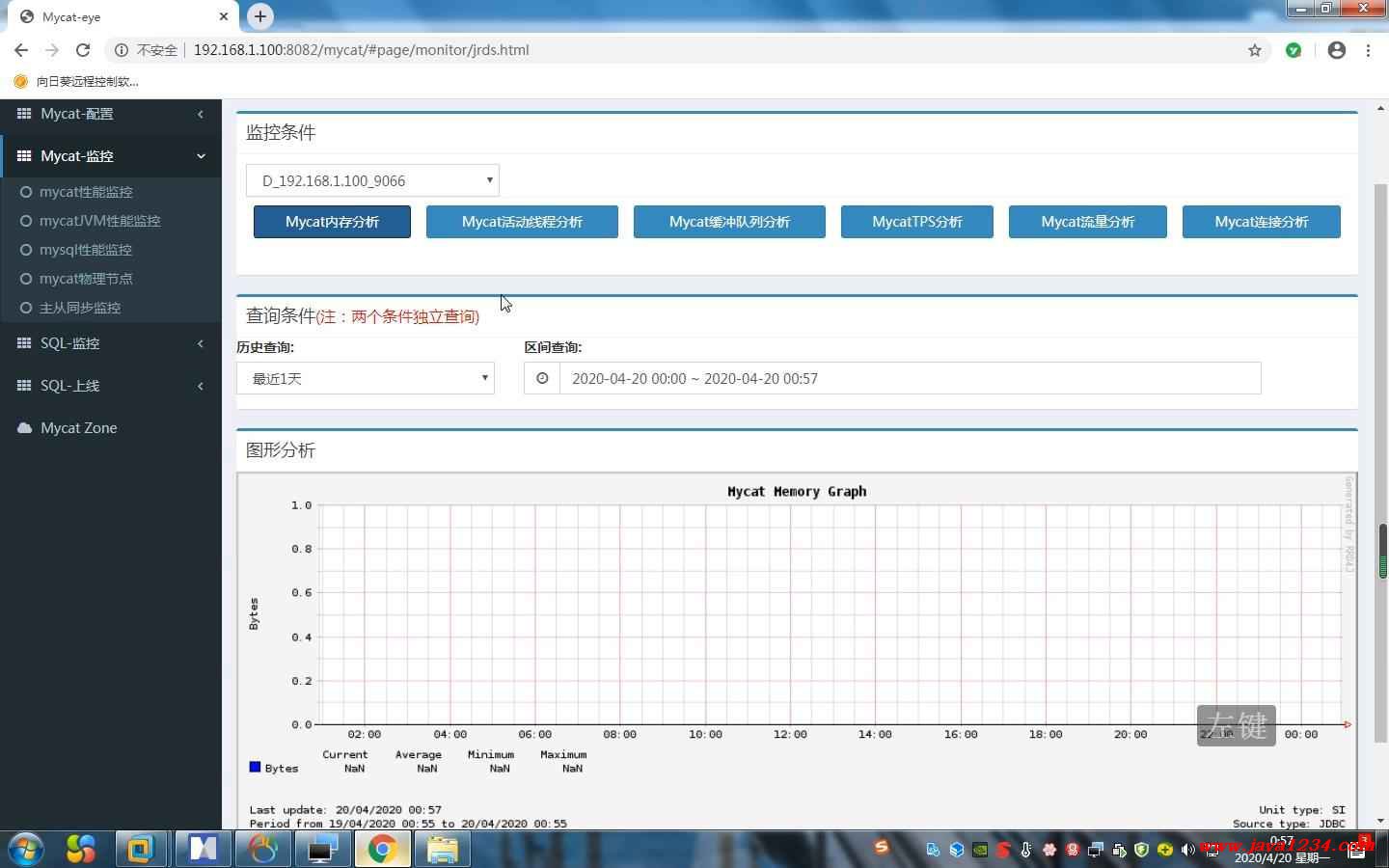Go back with browser back arrow
1389x868 pixels.
coord(21,50)
